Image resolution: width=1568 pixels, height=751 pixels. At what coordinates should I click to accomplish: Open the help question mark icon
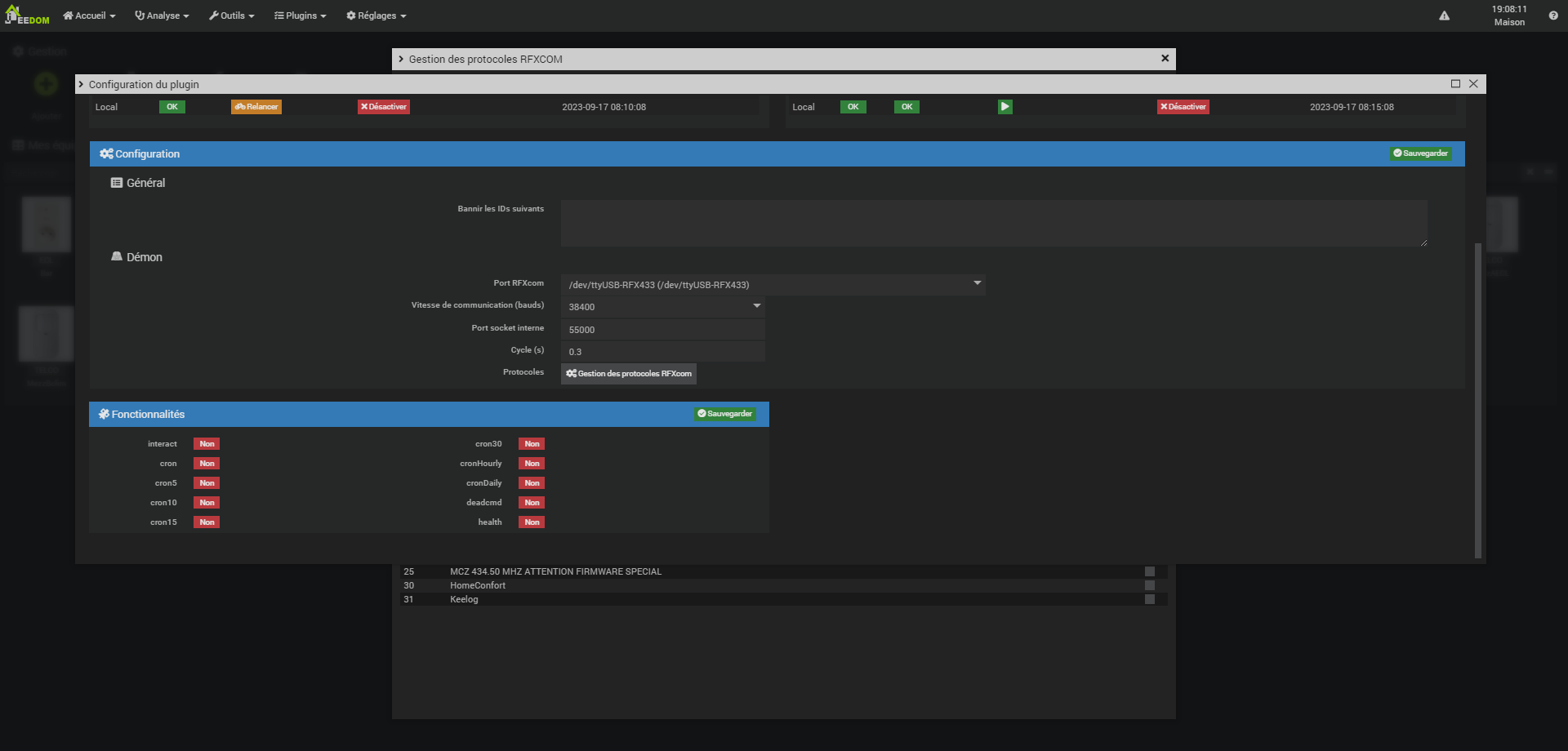pyautogui.click(x=1552, y=16)
